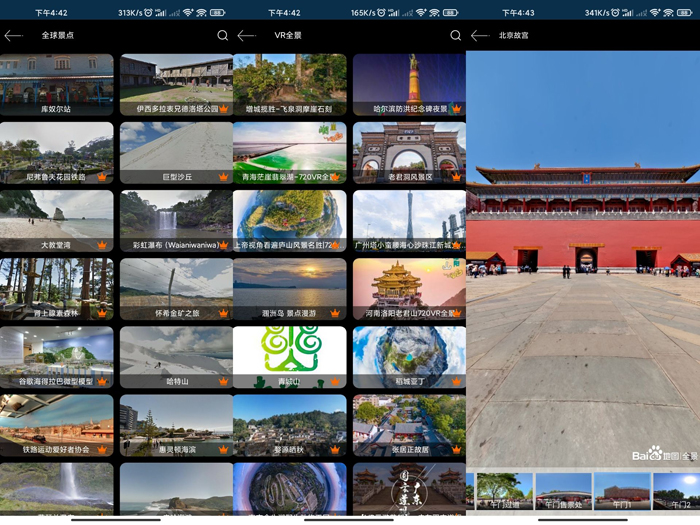Tap the crown icon on 巨型沙丘
The image size is (700, 525).
[x=223, y=177]
